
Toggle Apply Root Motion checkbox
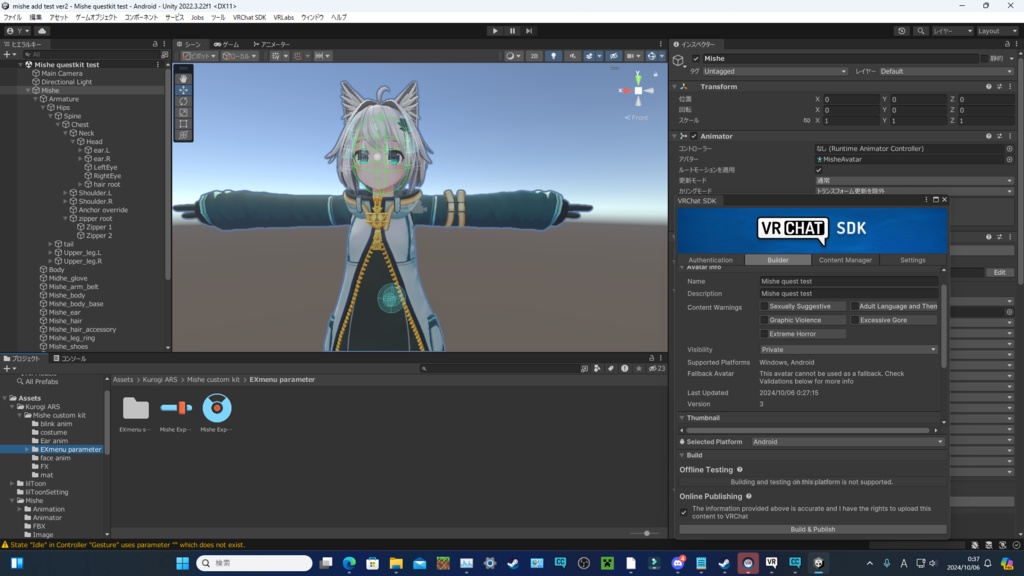[x=818, y=170]
